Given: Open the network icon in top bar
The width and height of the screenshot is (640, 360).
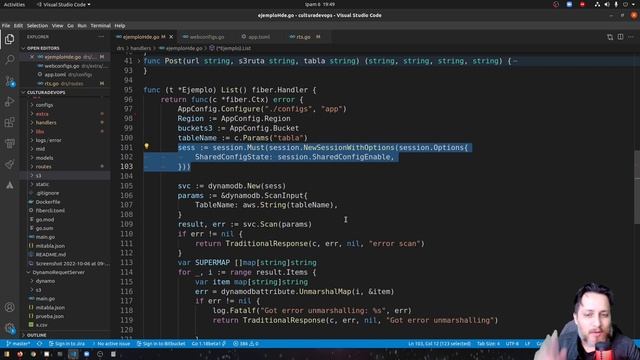Looking at the screenshot, I should [597, 4].
